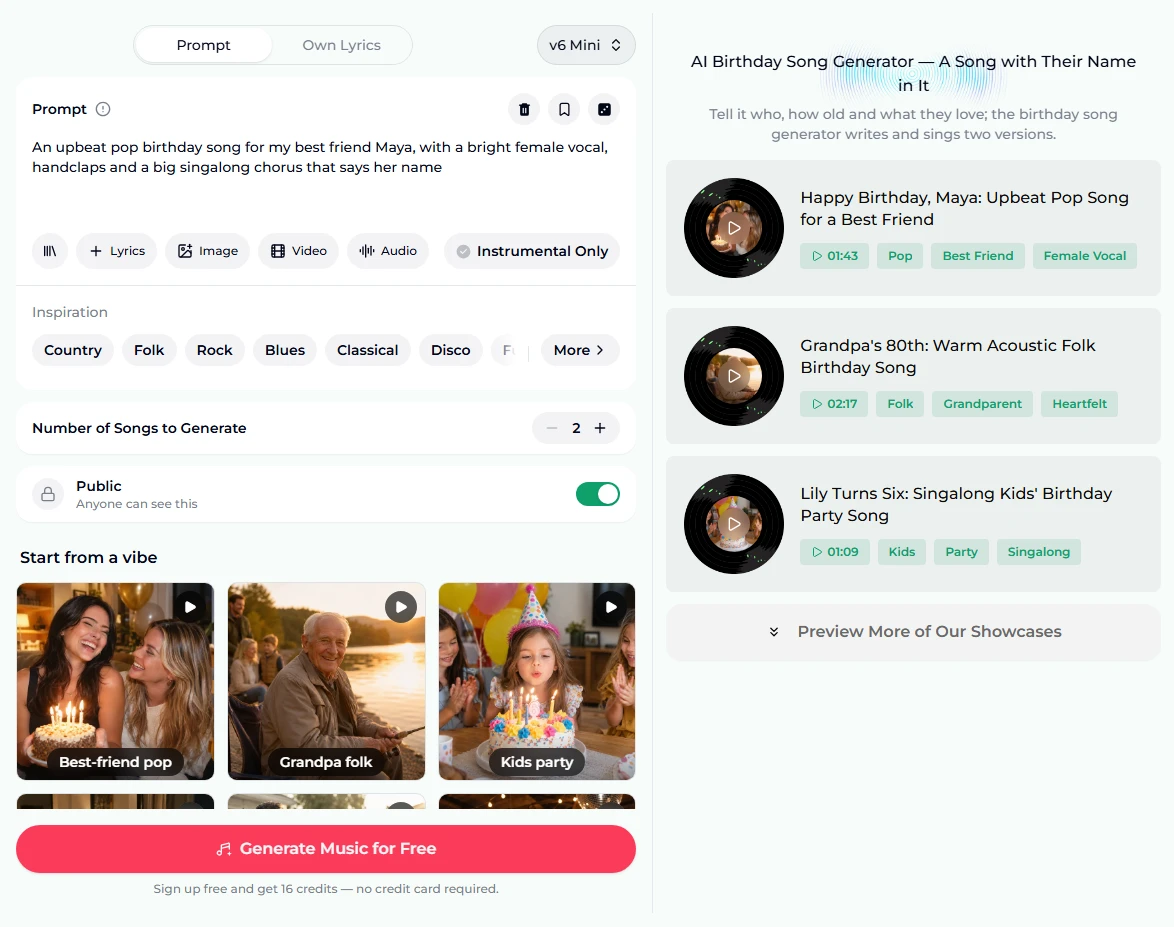The height and width of the screenshot is (927, 1174).
Task: Pick the Blues inspiration chip
Action: point(285,350)
